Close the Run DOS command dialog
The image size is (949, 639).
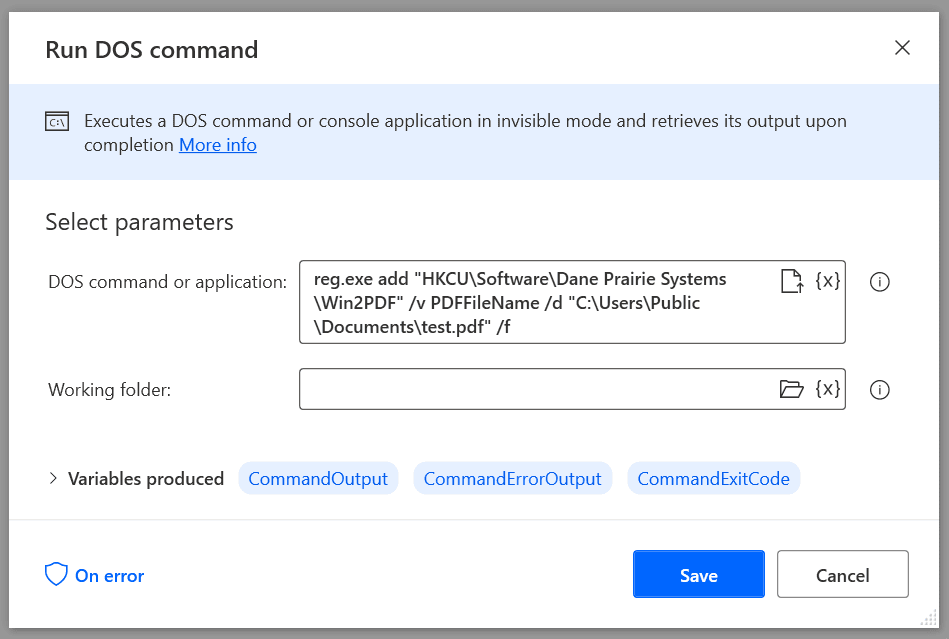click(902, 47)
